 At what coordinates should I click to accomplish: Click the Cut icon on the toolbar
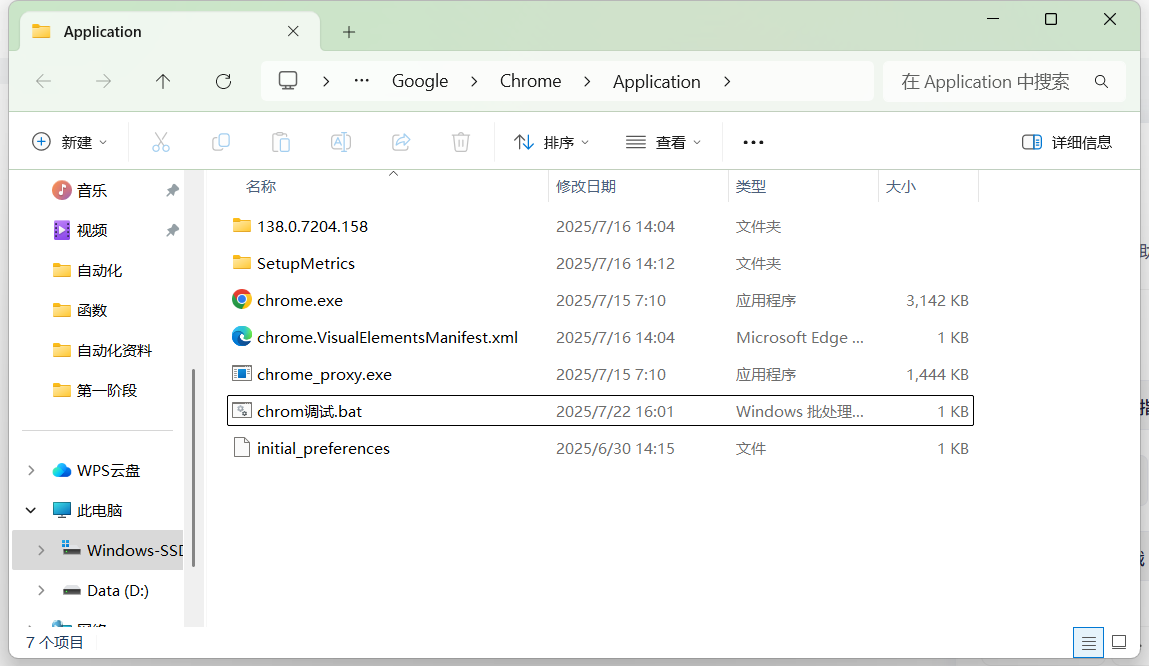pyautogui.click(x=161, y=141)
